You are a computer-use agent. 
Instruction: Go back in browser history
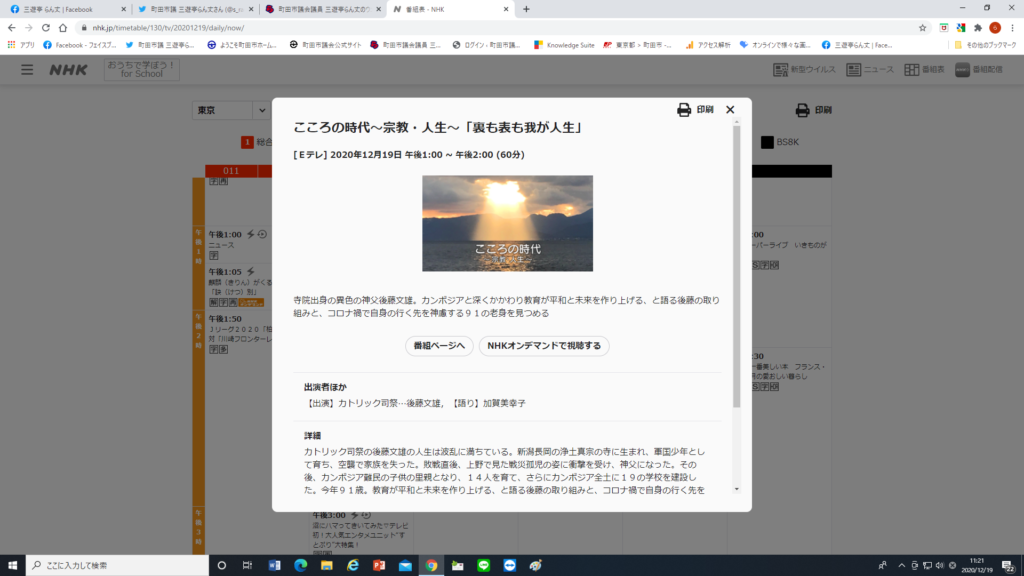pos(12,27)
